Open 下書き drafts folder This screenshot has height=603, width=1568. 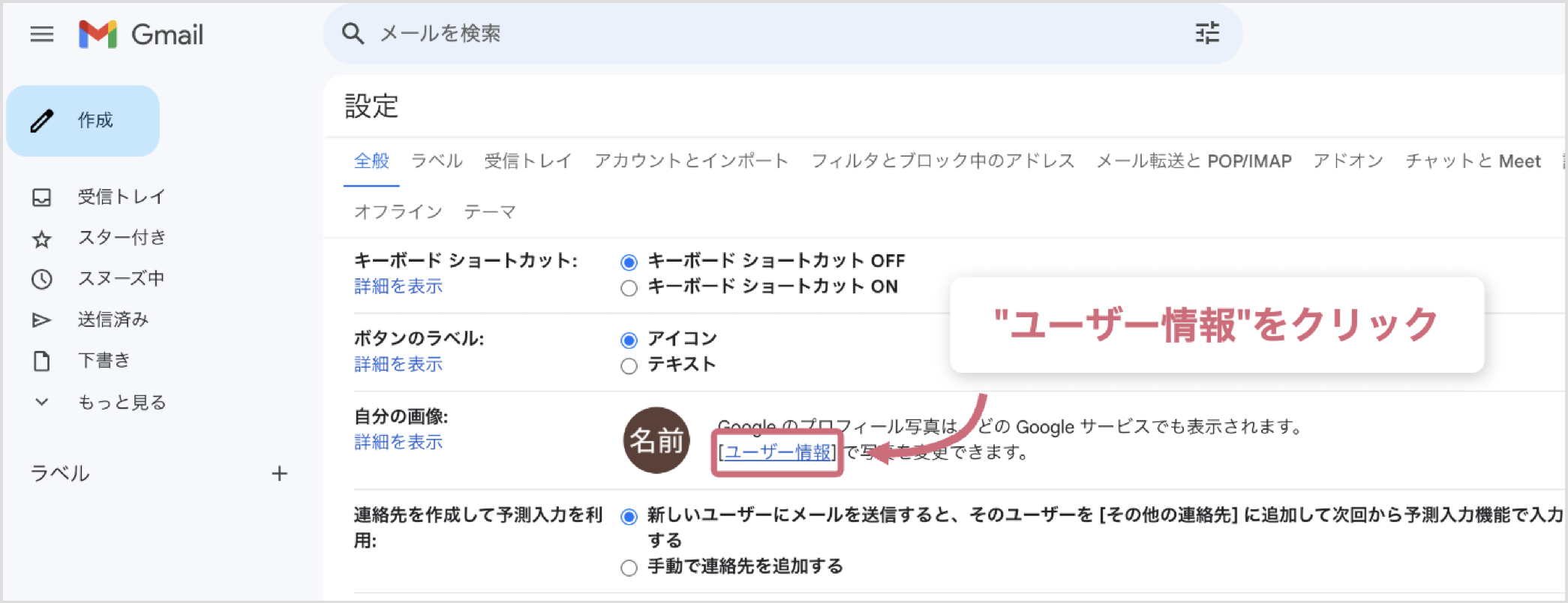click(104, 361)
